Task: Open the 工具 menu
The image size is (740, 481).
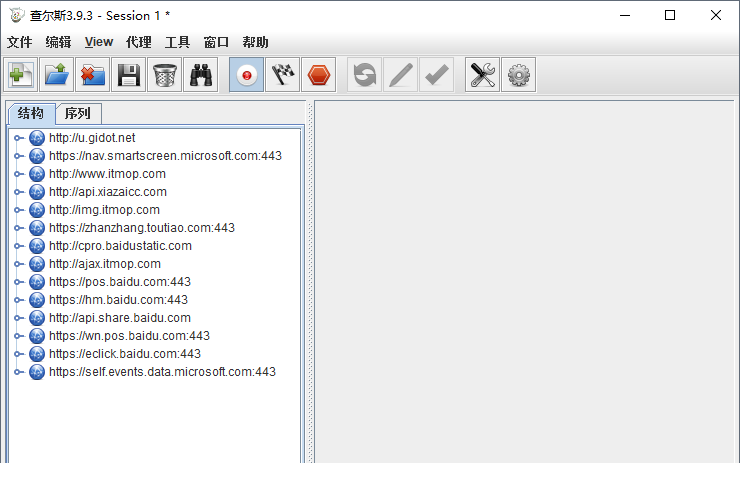Action: click(177, 42)
